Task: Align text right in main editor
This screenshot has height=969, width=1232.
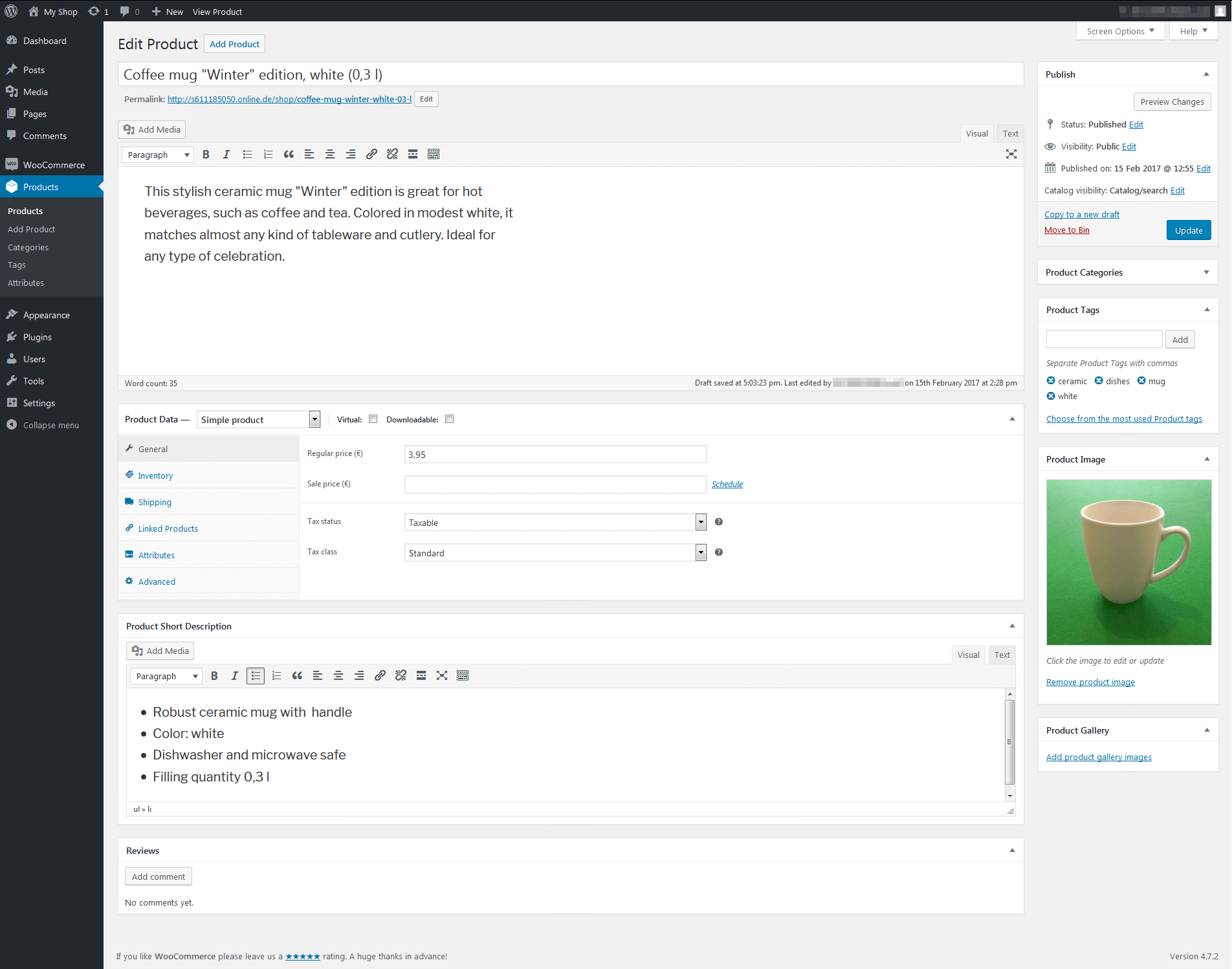Action: [x=351, y=154]
